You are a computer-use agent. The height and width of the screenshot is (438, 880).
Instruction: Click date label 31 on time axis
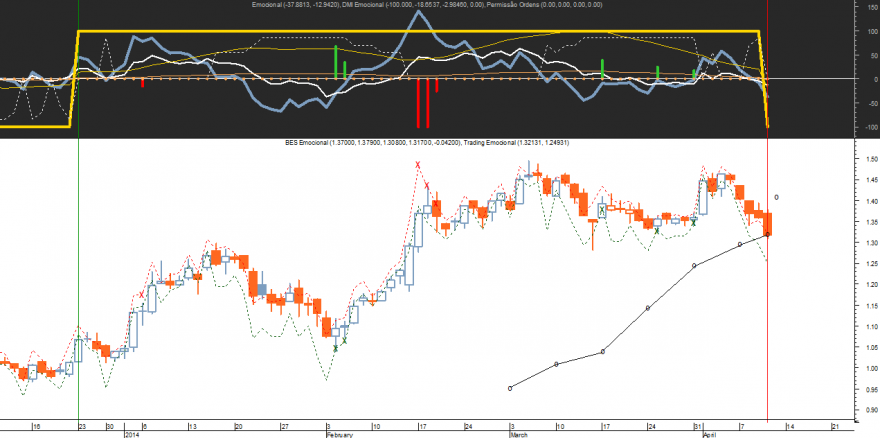[698, 426]
